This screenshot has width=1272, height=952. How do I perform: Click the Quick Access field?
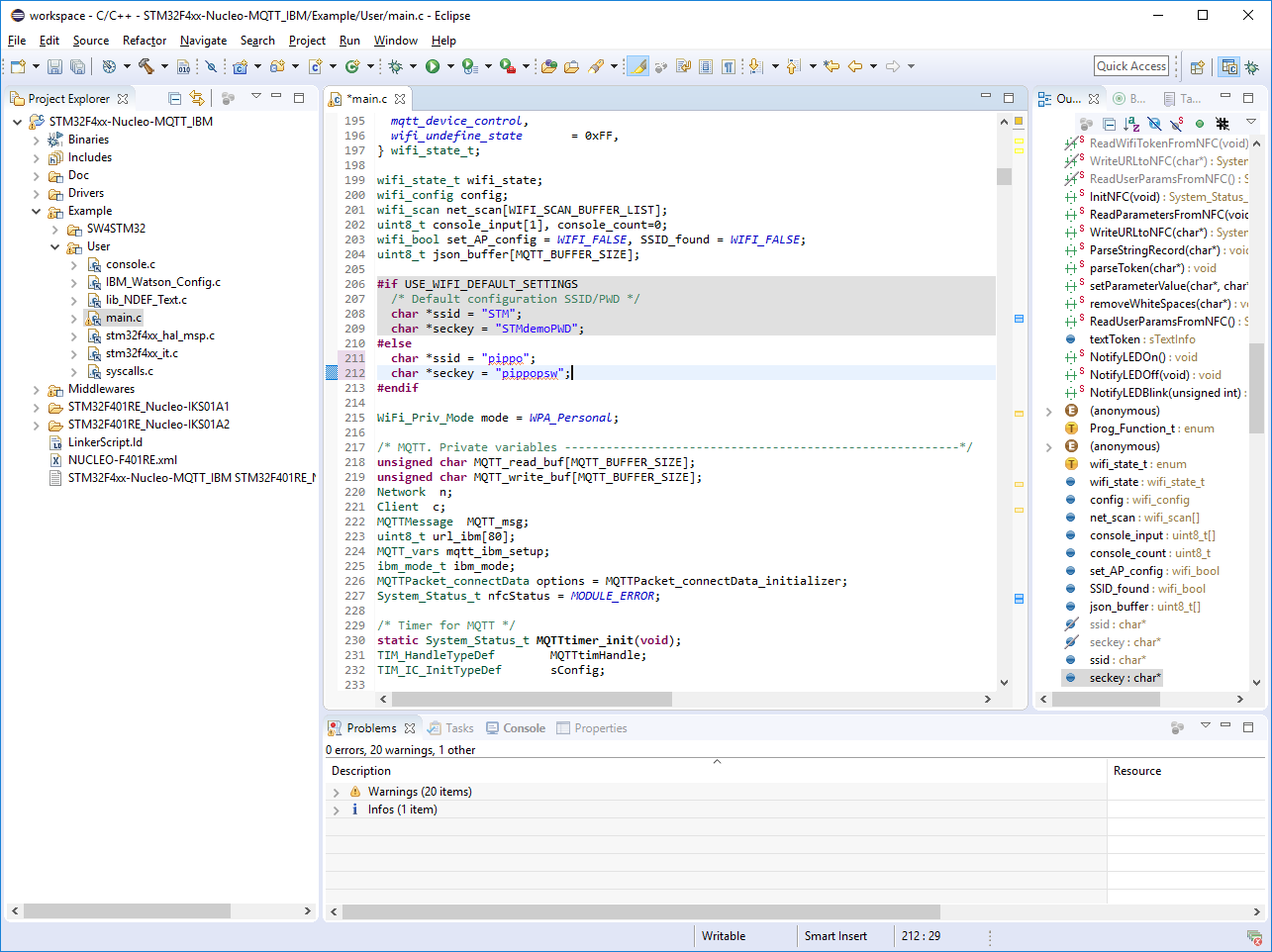[x=1131, y=66]
